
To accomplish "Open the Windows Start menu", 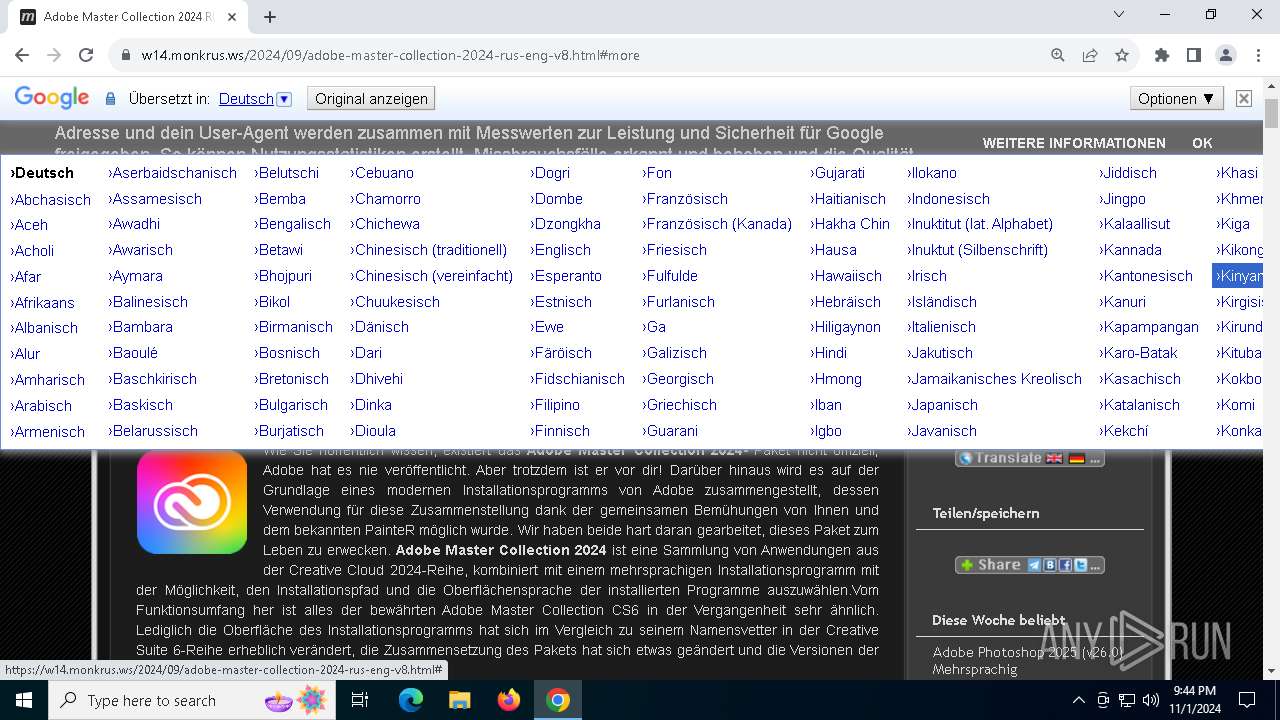I will coord(24,700).
